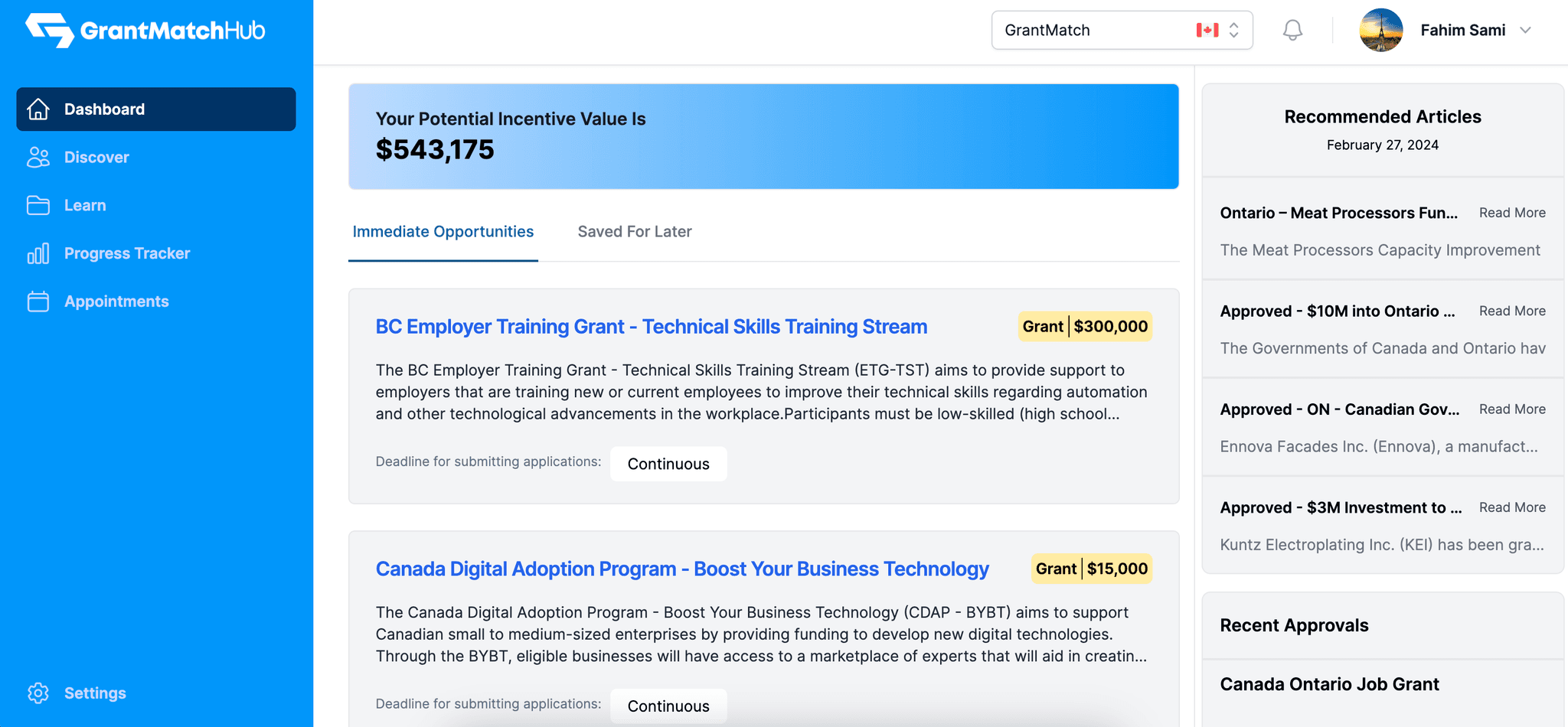This screenshot has height=727, width=1568.
Task: Click the Canada Ontario Job Grant approval
Action: pyautogui.click(x=1329, y=683)
